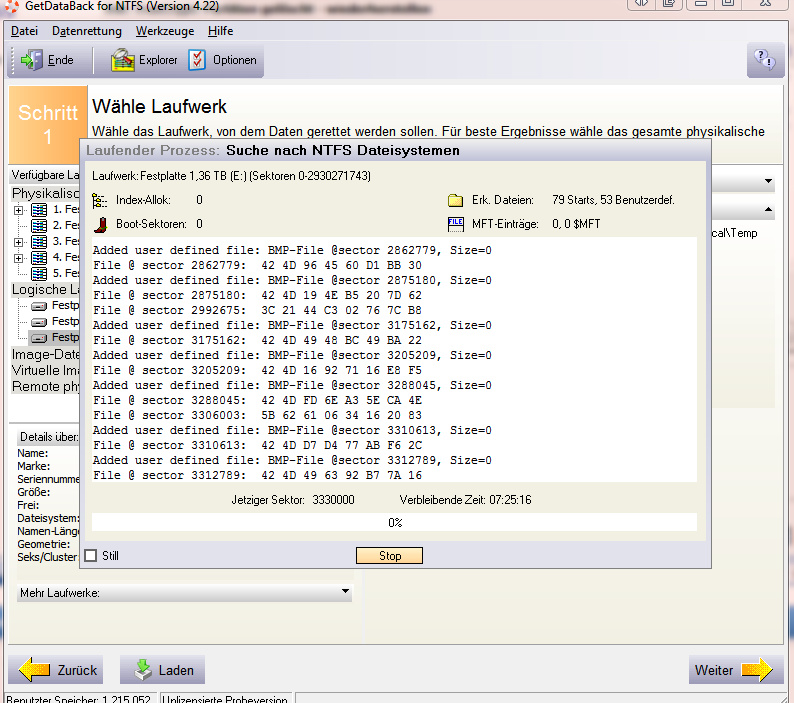Click the MFT-Einträge FILE icon
794x703 pixels.
[x=456, y=224]
